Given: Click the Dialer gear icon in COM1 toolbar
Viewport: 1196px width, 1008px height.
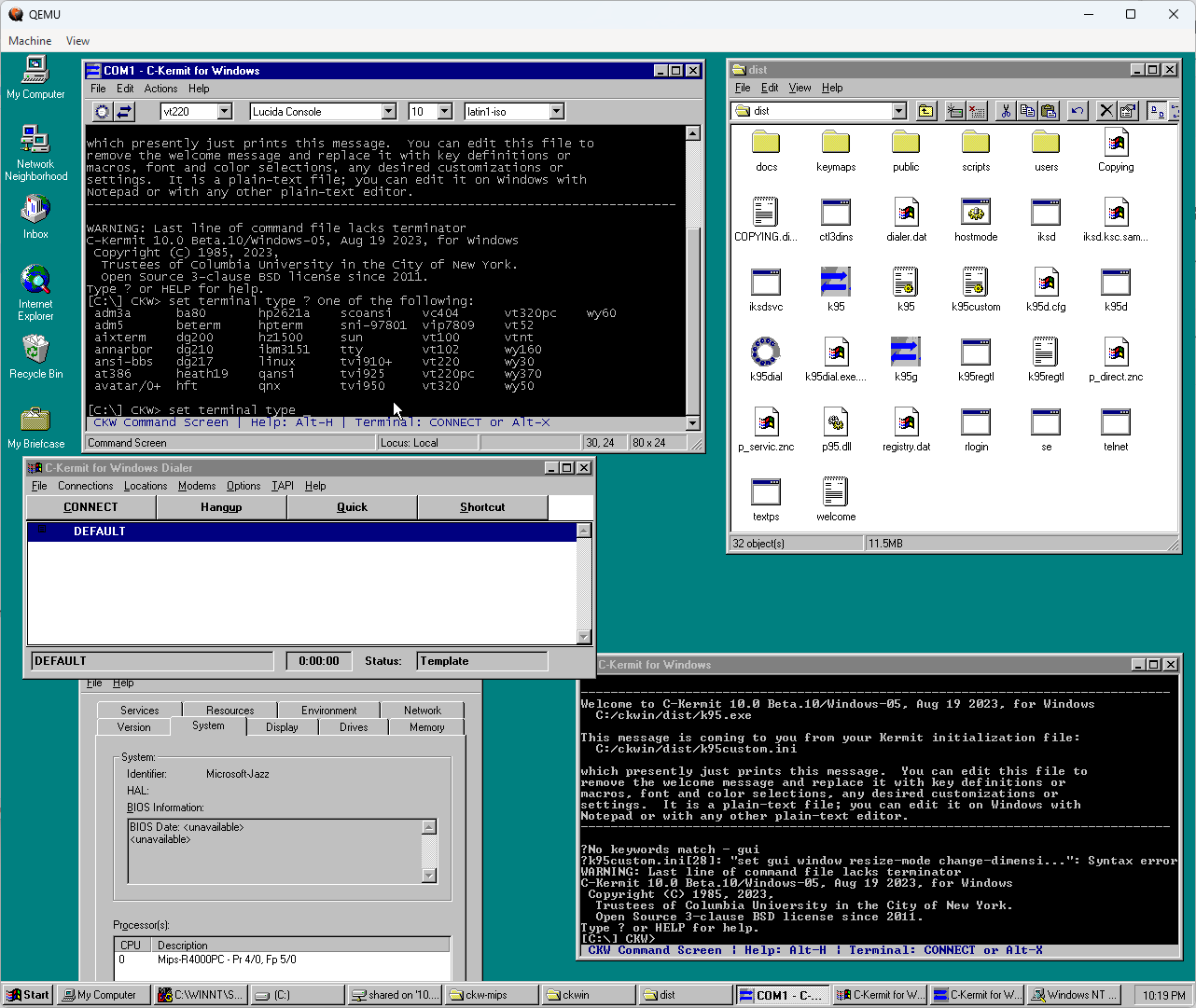Looking at the screenshot, I should pyautogui.click(x=102, y=111).
